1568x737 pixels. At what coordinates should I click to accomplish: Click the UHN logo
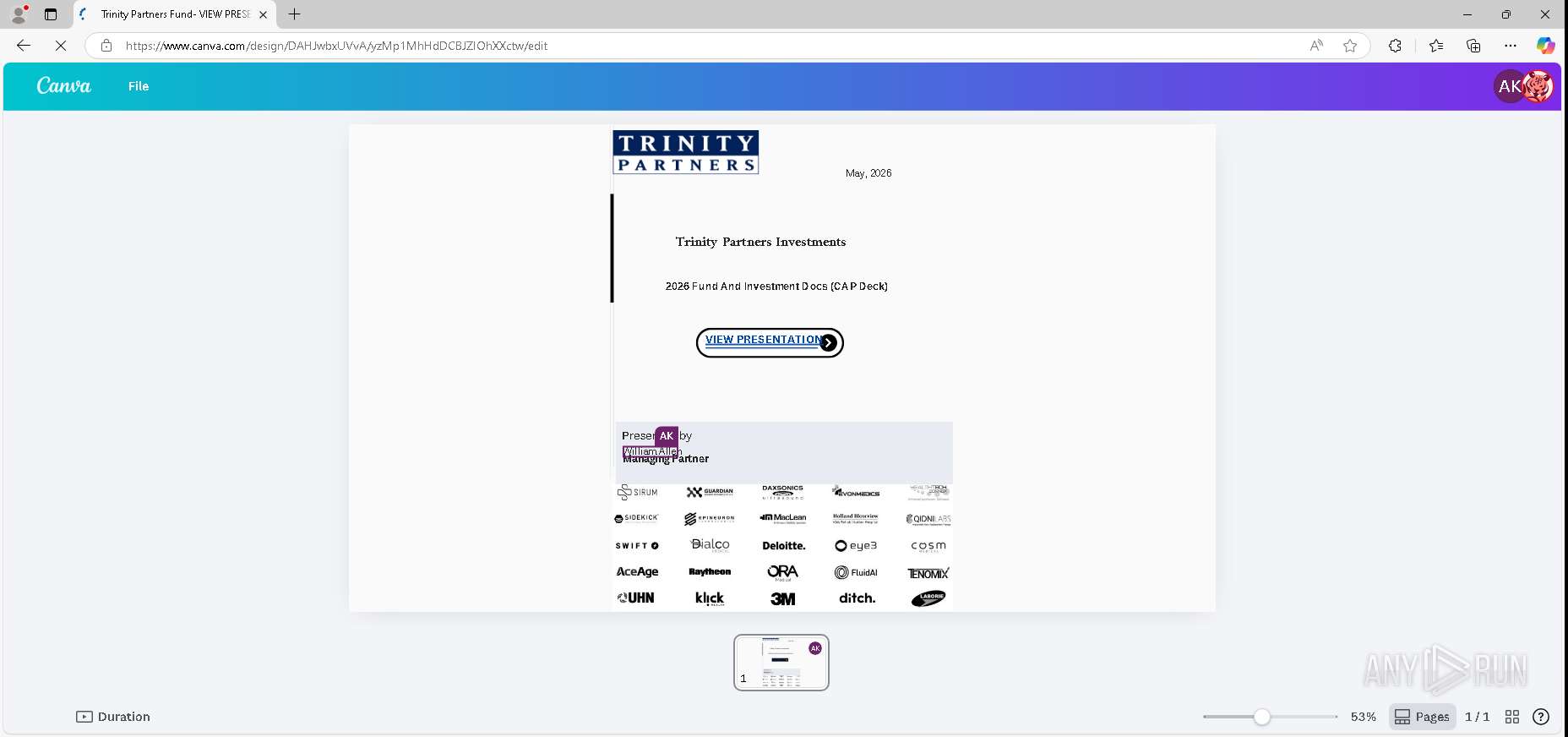click(636, 598)
